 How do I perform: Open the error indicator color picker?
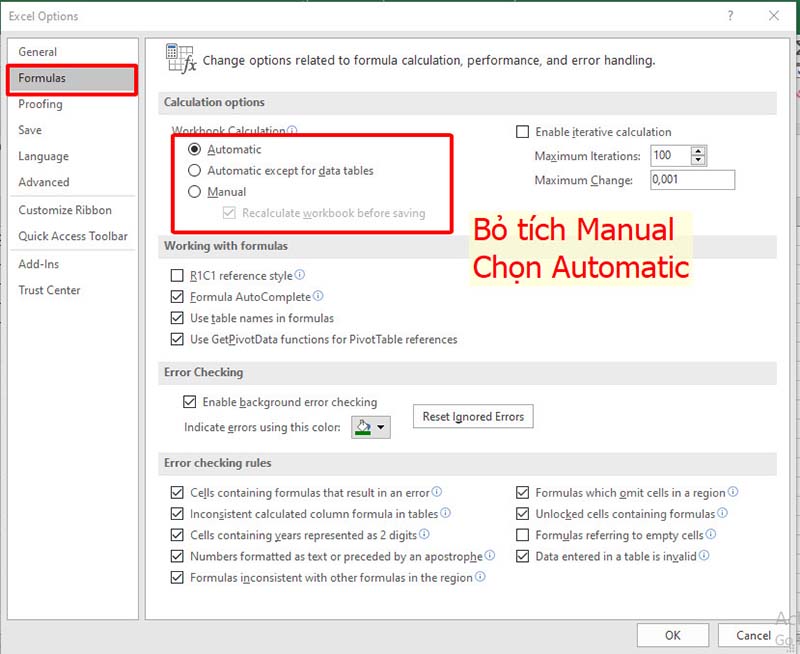(371, 427)
